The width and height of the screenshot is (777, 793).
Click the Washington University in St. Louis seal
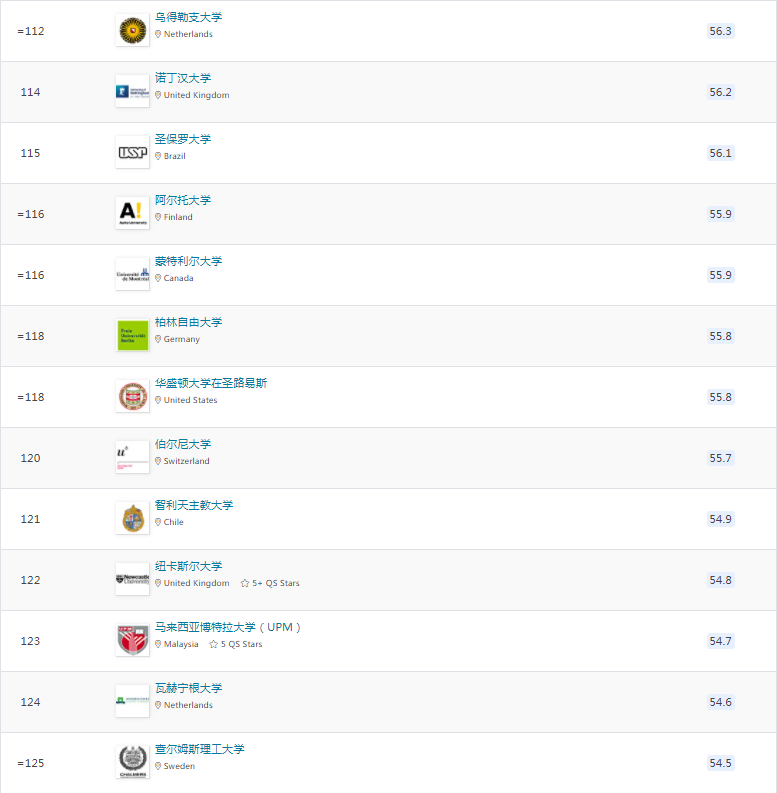coord(133,396)
